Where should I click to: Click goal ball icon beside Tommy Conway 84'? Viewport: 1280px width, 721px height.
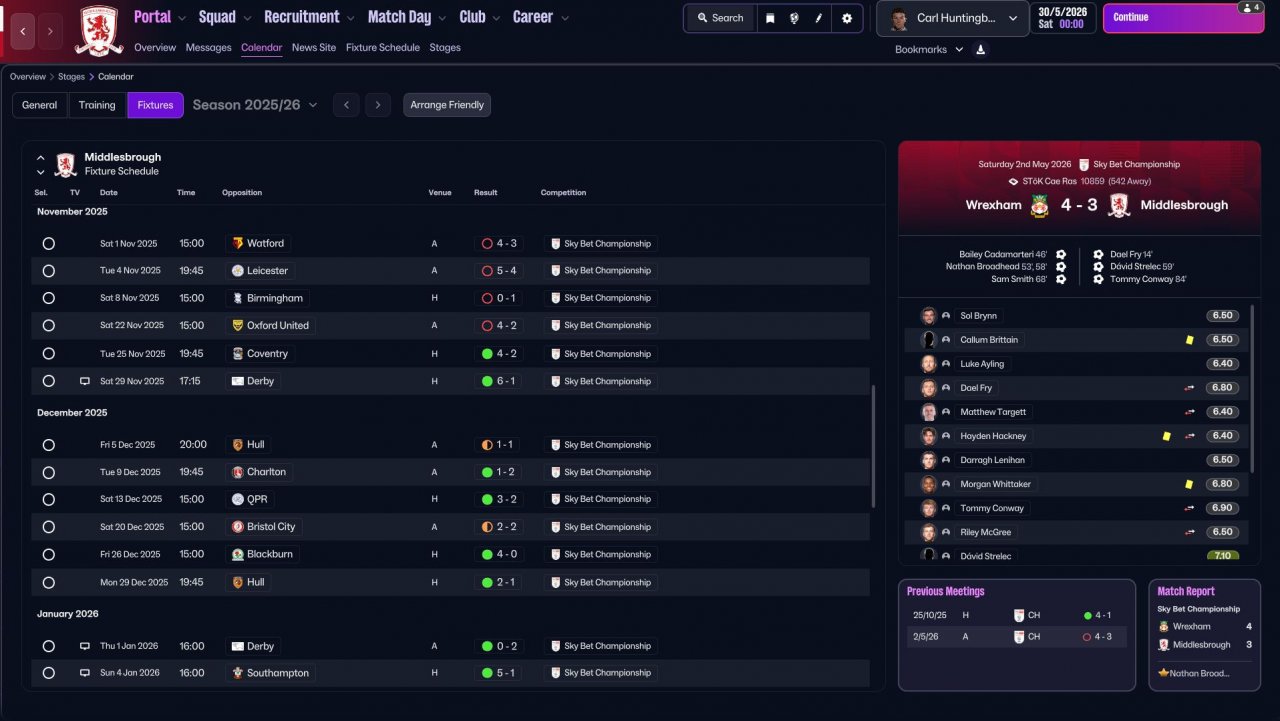1099,279
